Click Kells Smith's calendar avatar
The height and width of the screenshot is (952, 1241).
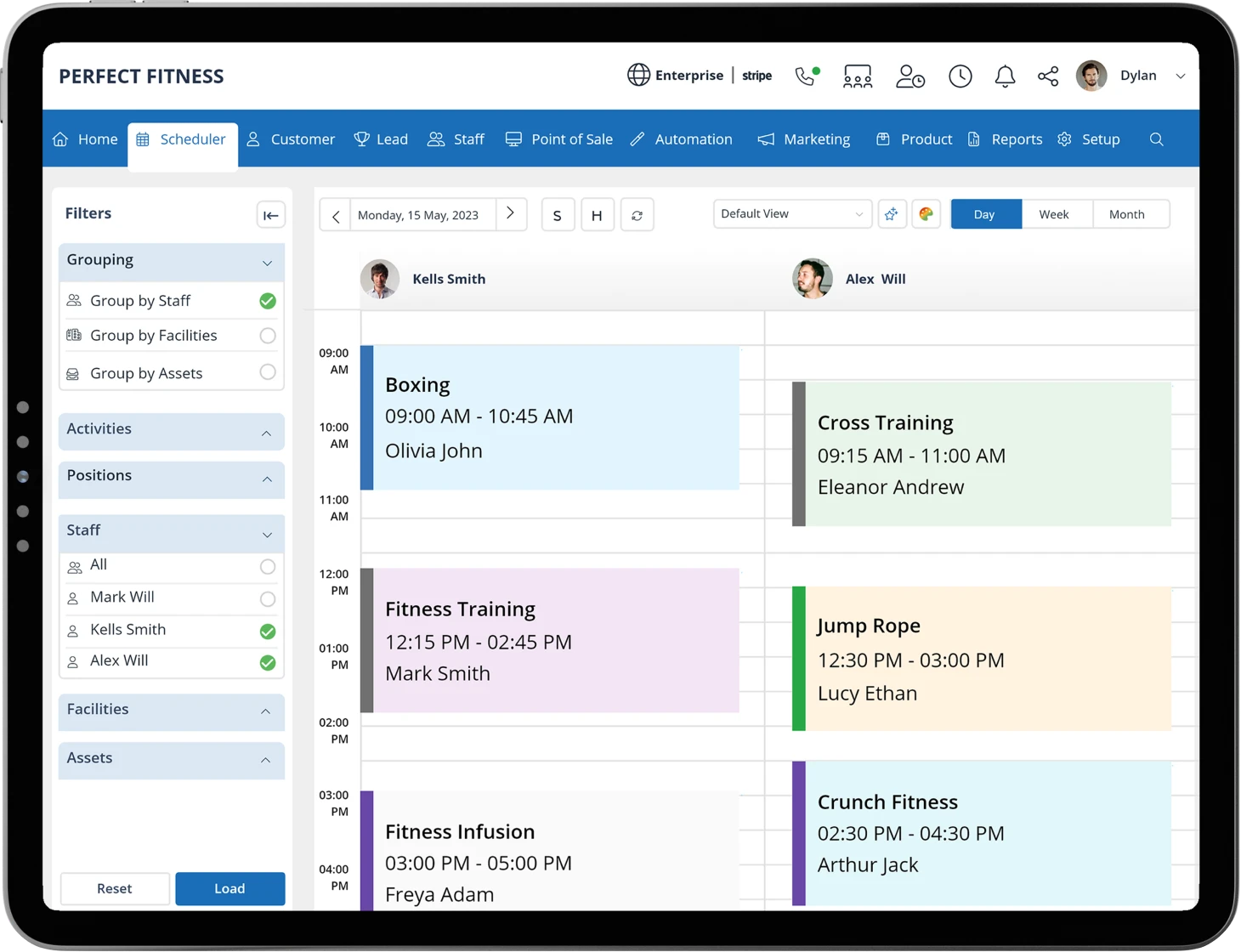(x=380, y=279)
